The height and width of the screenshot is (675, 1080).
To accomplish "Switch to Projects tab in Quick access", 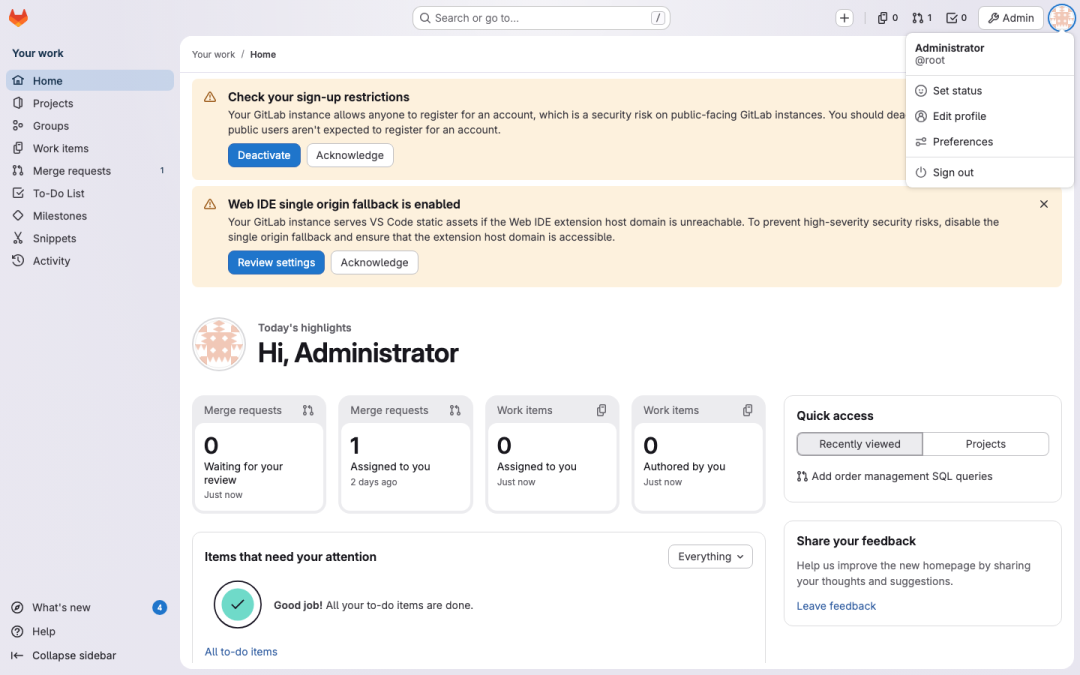I will (x=986, y=444).
